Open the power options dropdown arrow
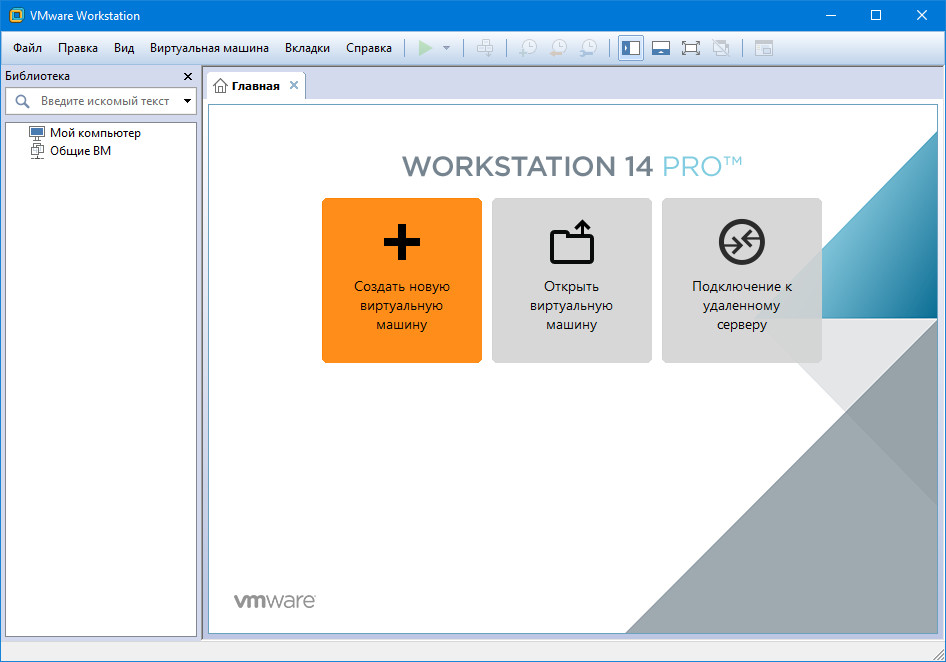The width and height of the screenshot is (946, 662). (446, 48)
